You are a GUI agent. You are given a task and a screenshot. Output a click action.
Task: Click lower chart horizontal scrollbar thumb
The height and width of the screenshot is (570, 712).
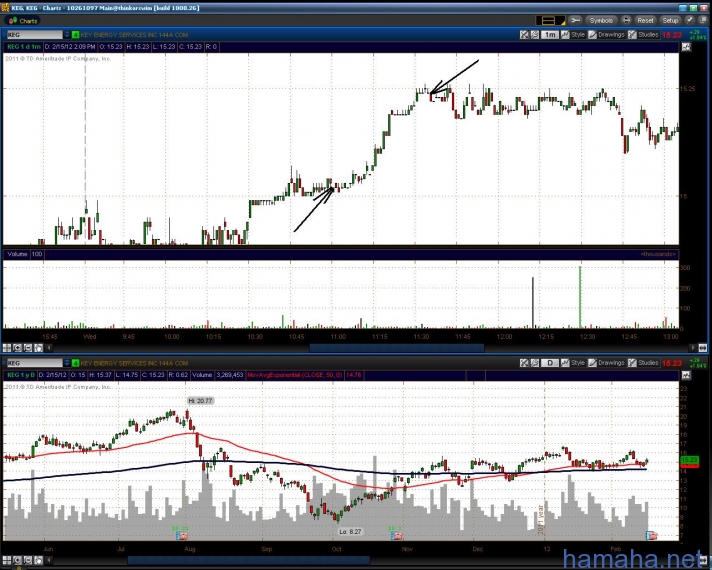point(248,560)
